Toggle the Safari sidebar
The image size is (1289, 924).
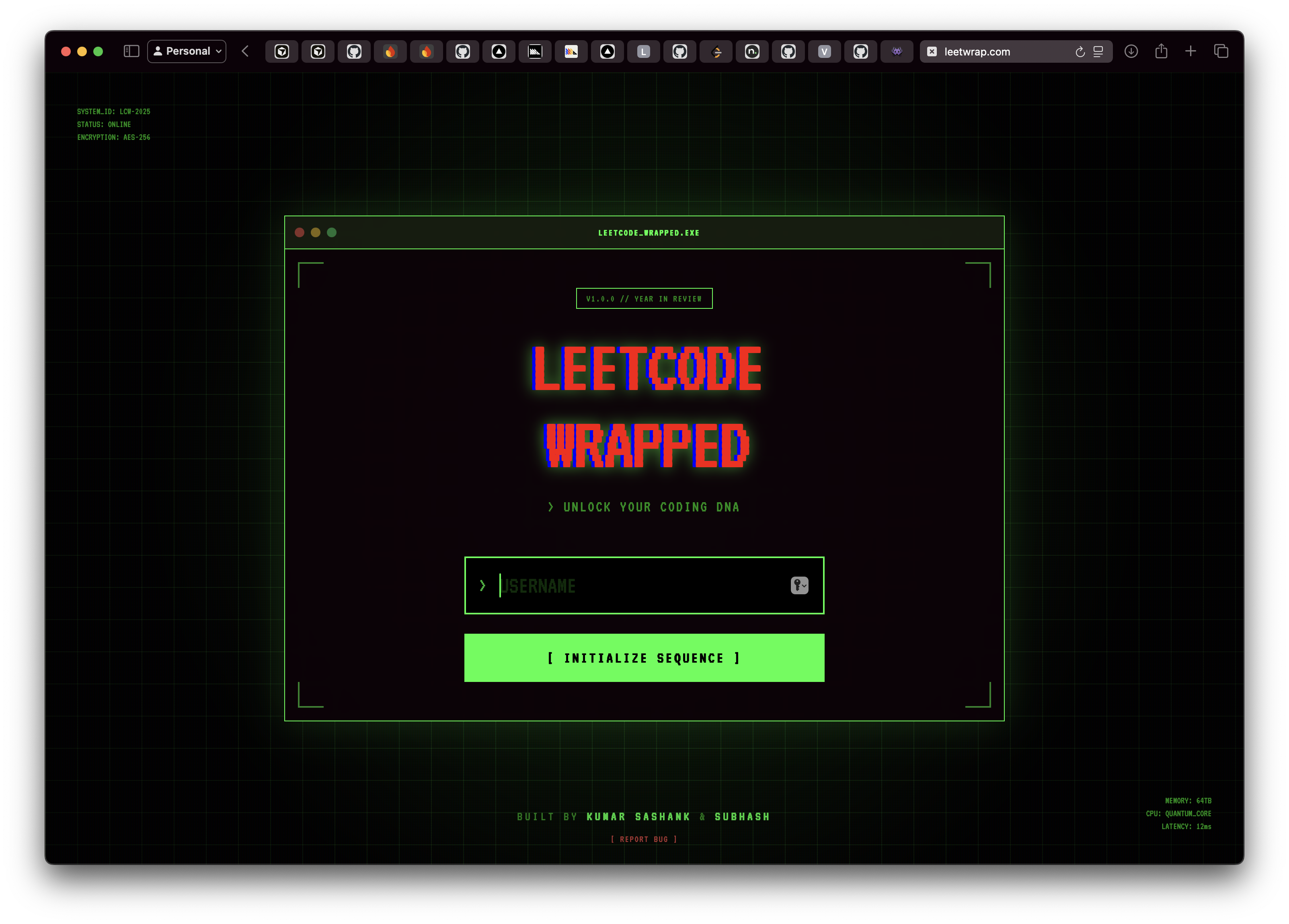click(x=131, y=51)
